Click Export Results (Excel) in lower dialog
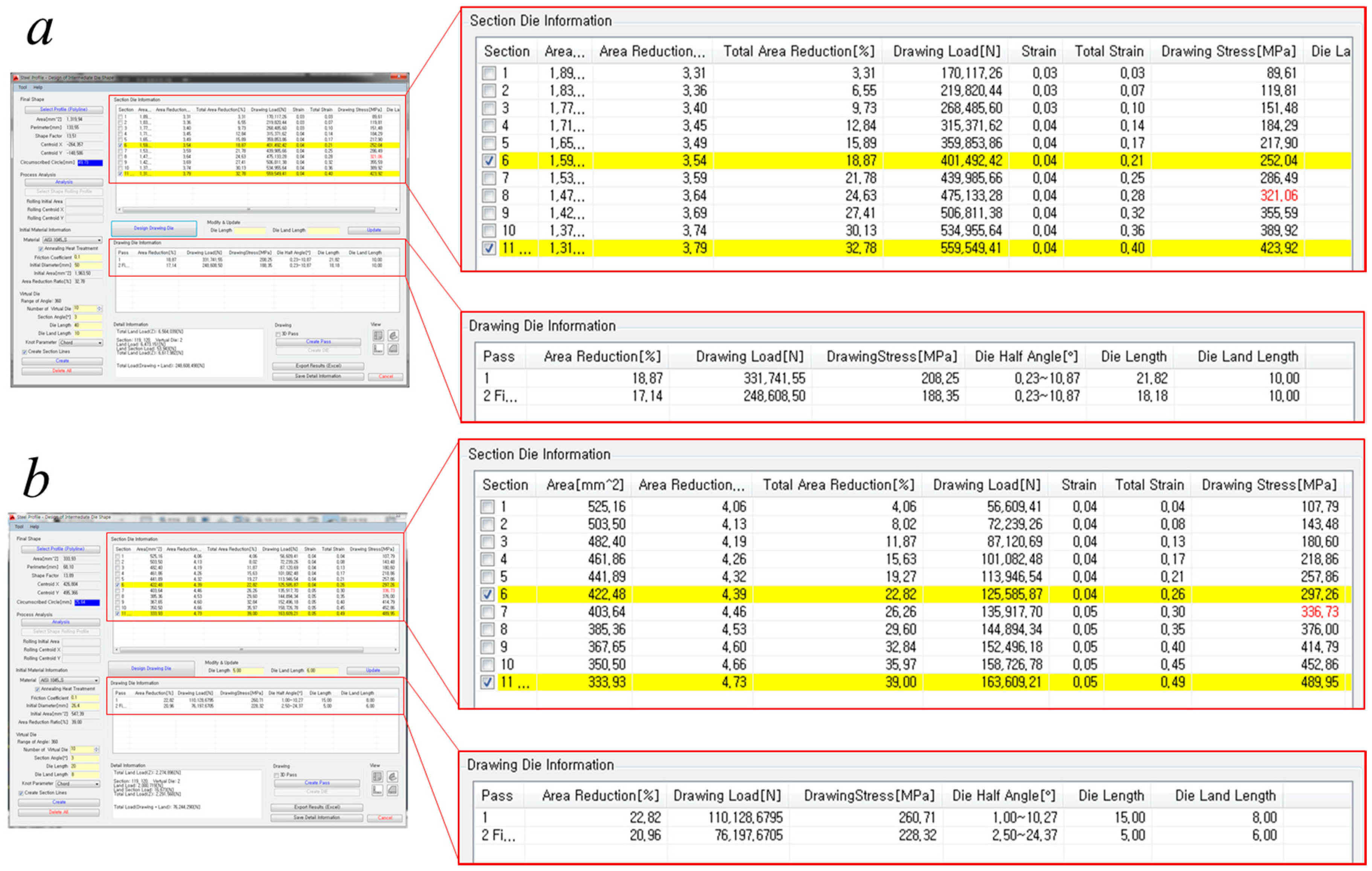This screenshot has width=1372, height=871. pyautogui.click(x=317, y=807)
